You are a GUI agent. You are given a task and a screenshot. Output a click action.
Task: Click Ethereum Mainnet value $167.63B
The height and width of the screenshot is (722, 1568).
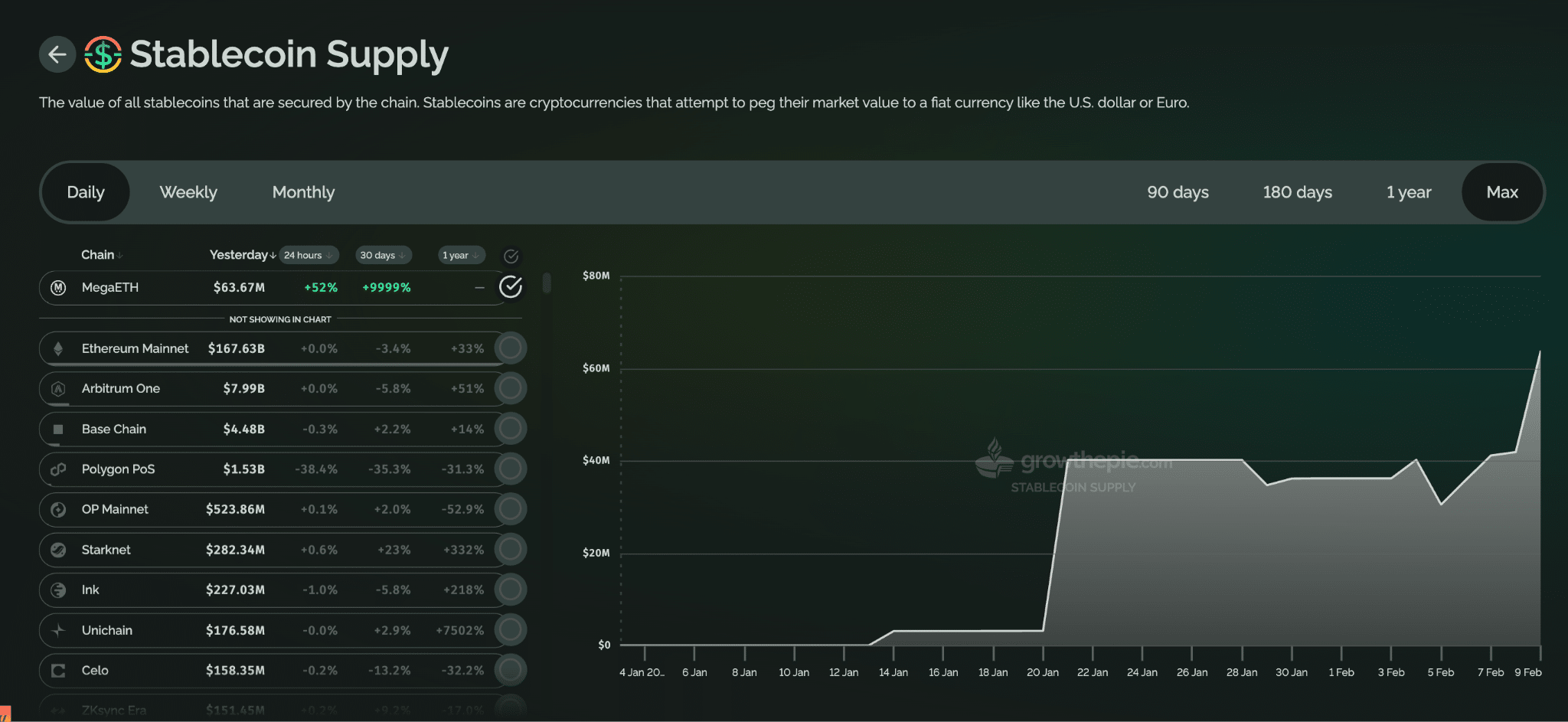(237, 349)
